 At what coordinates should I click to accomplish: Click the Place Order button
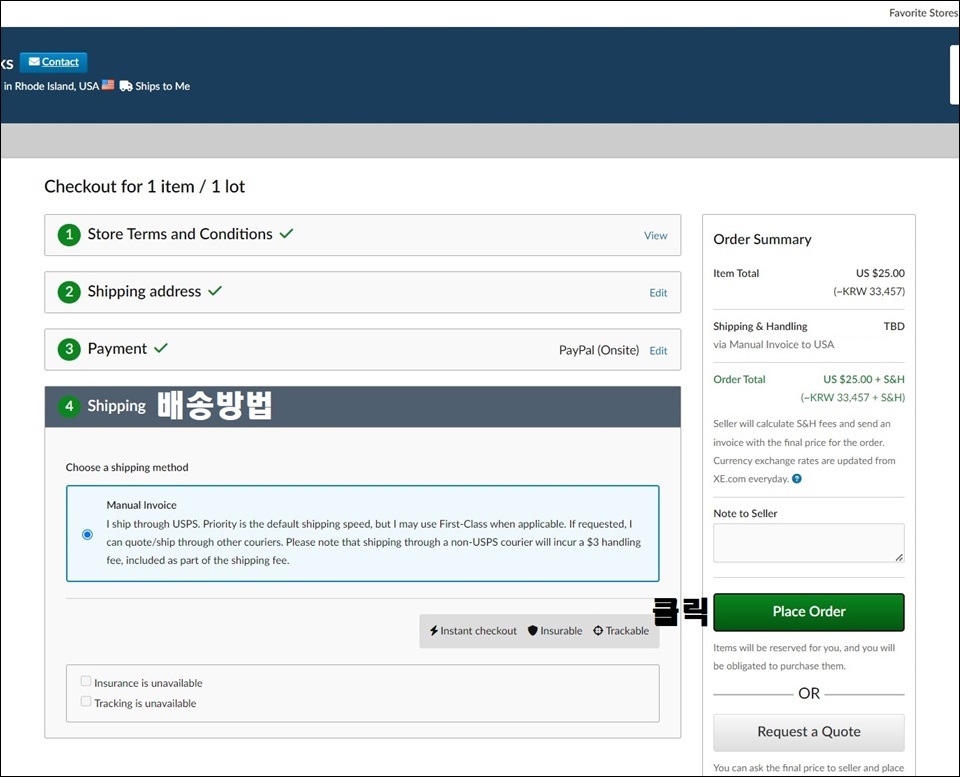click(x=809, y=612)
